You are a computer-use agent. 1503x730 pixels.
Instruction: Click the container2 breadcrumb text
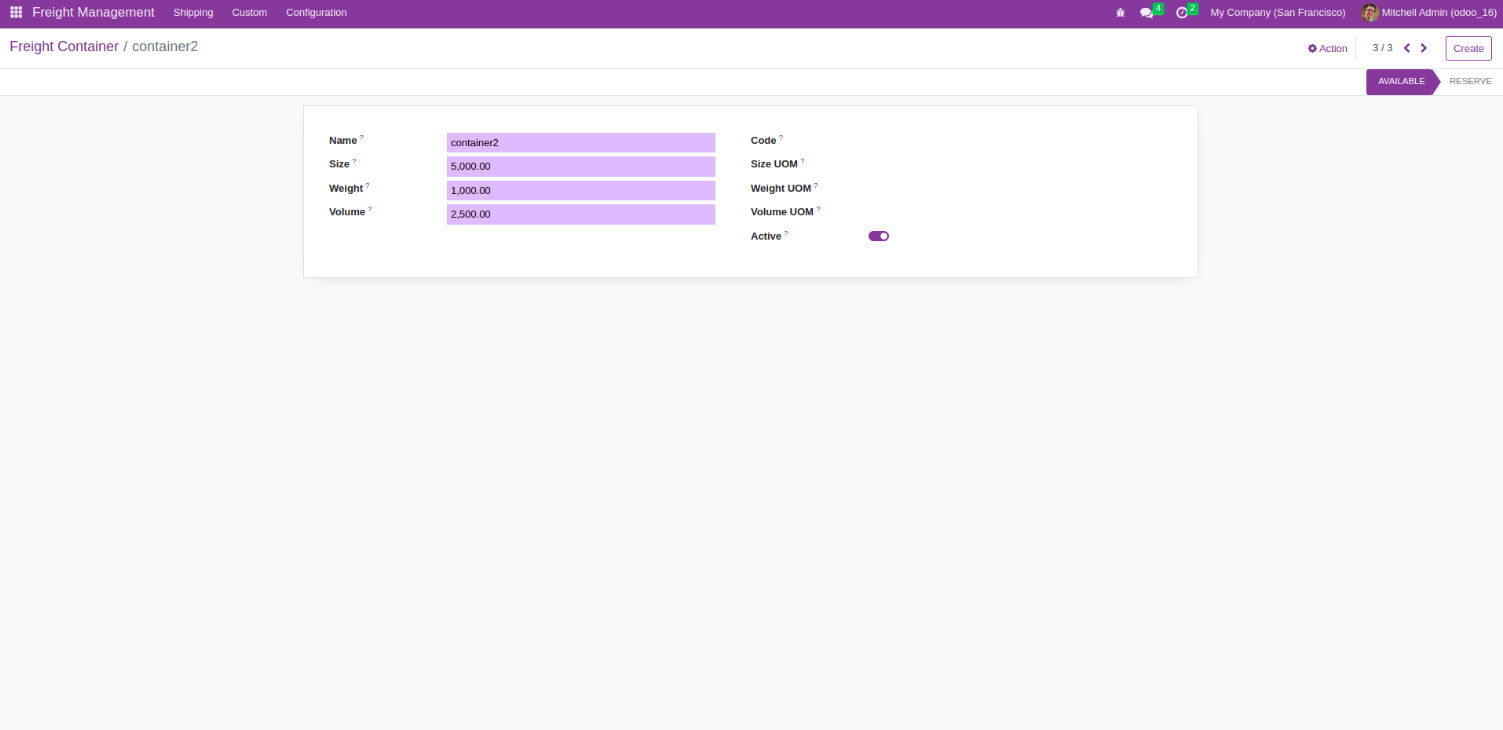point(165,46)
